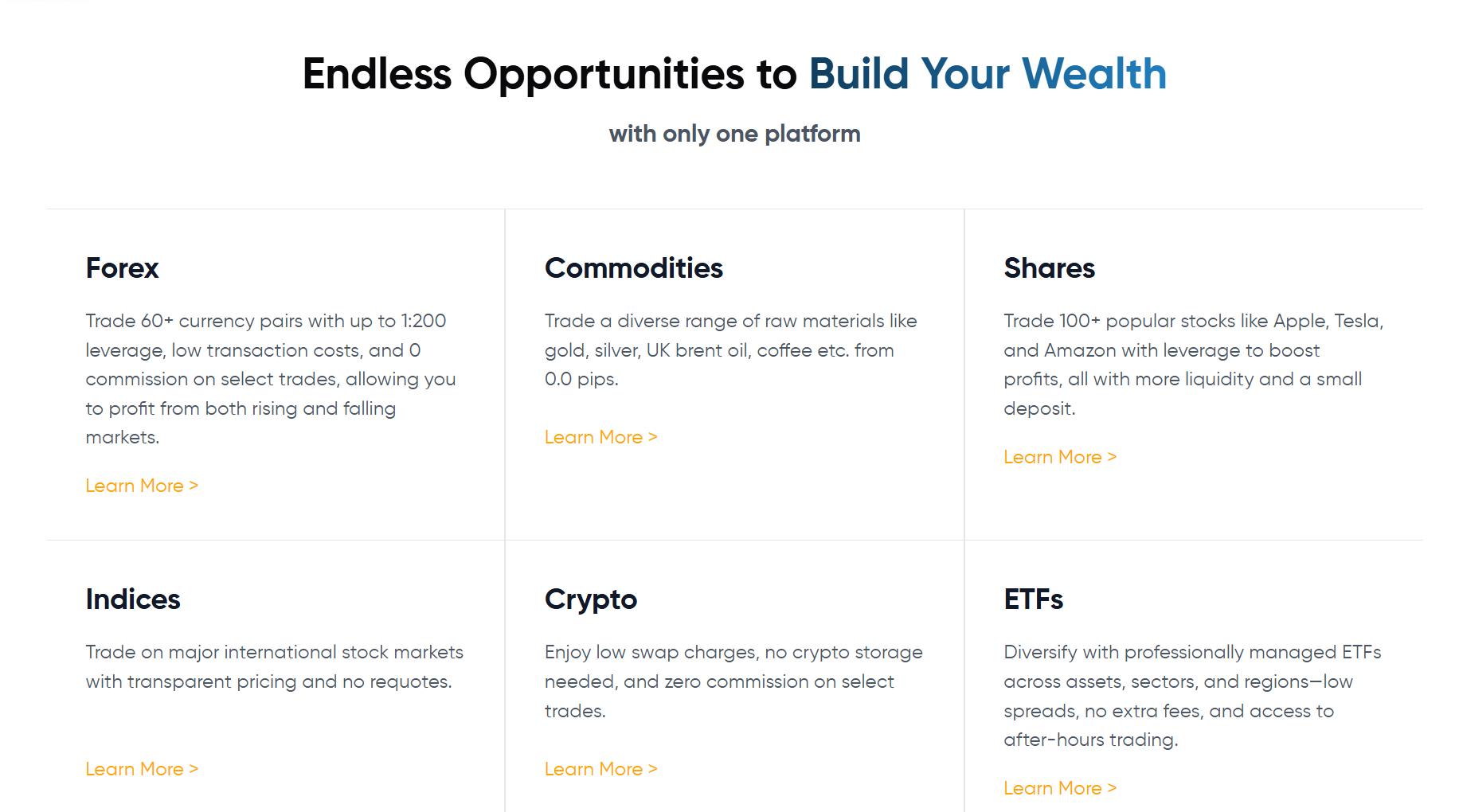This screenshot has height=812, width=1459.
Task: Click the ETFs heading
Action: click(x=1033, y=599)
